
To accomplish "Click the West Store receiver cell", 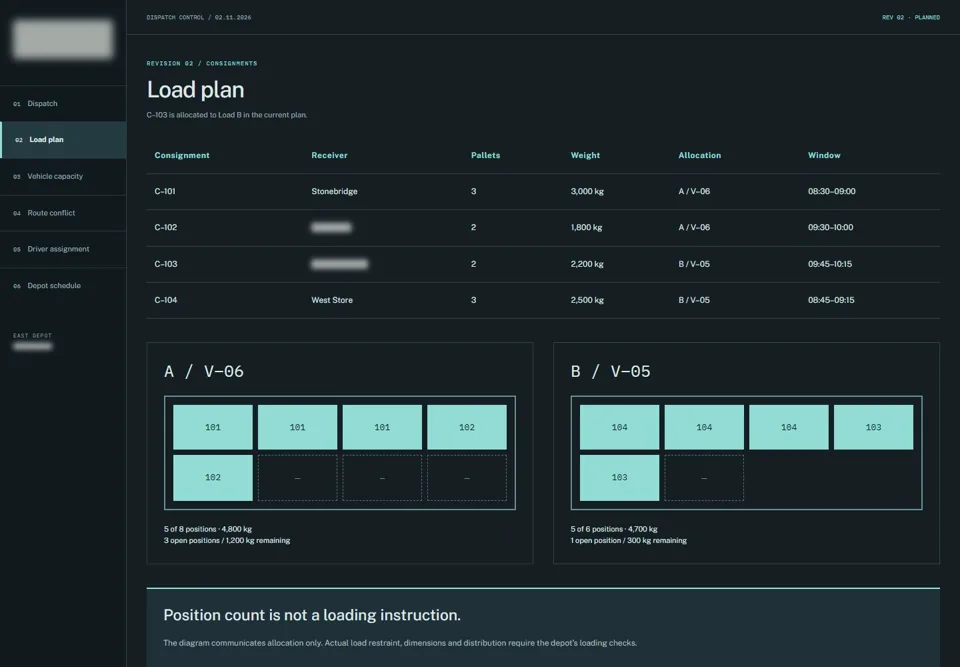I will coord(332,300).
